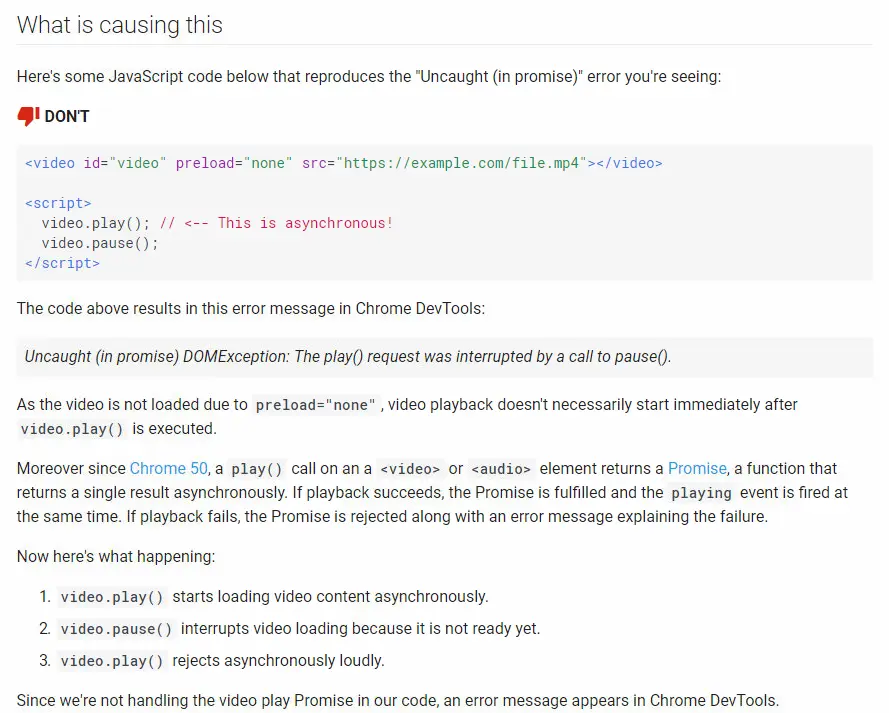Click the red thumbs-down icon
This screenshot has height=713, width=889.
pyautogui.click(x=28, y=117)
